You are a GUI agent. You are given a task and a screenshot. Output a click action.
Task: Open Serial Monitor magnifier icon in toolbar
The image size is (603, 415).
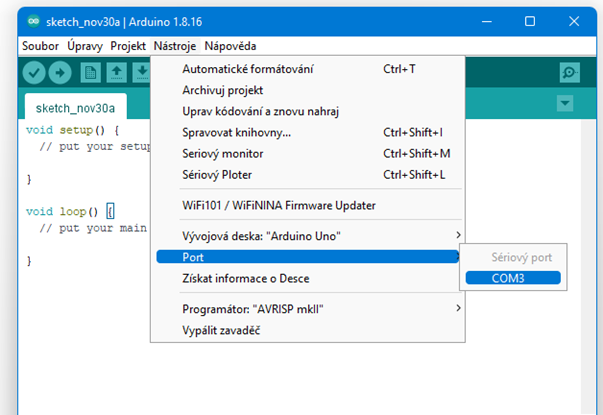coord(570,72)
